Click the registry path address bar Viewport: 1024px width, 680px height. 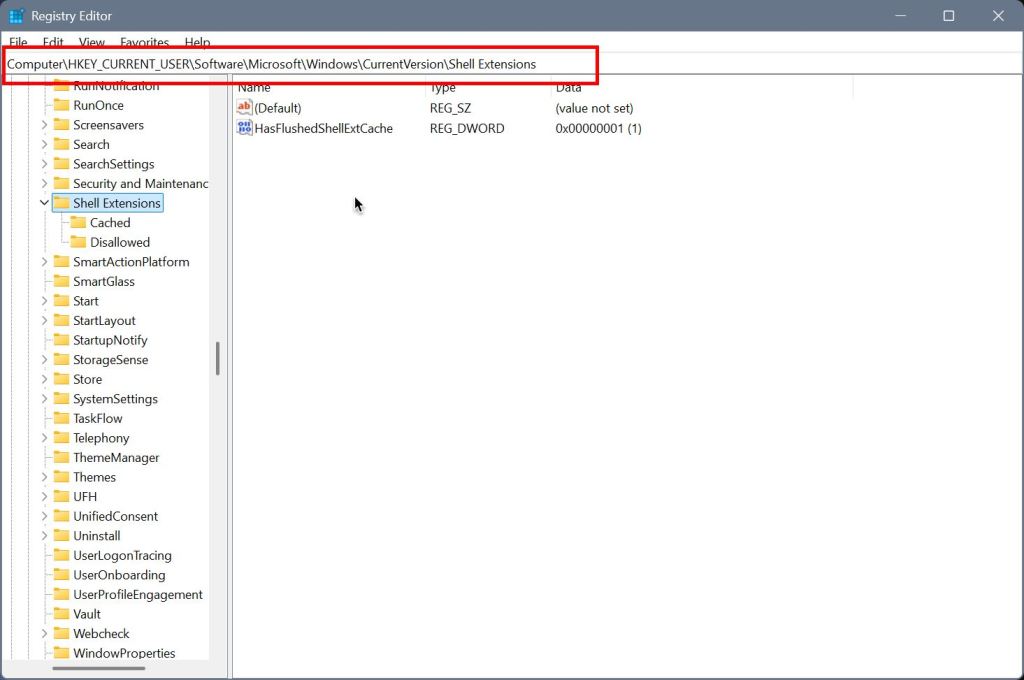coord(511,64)
